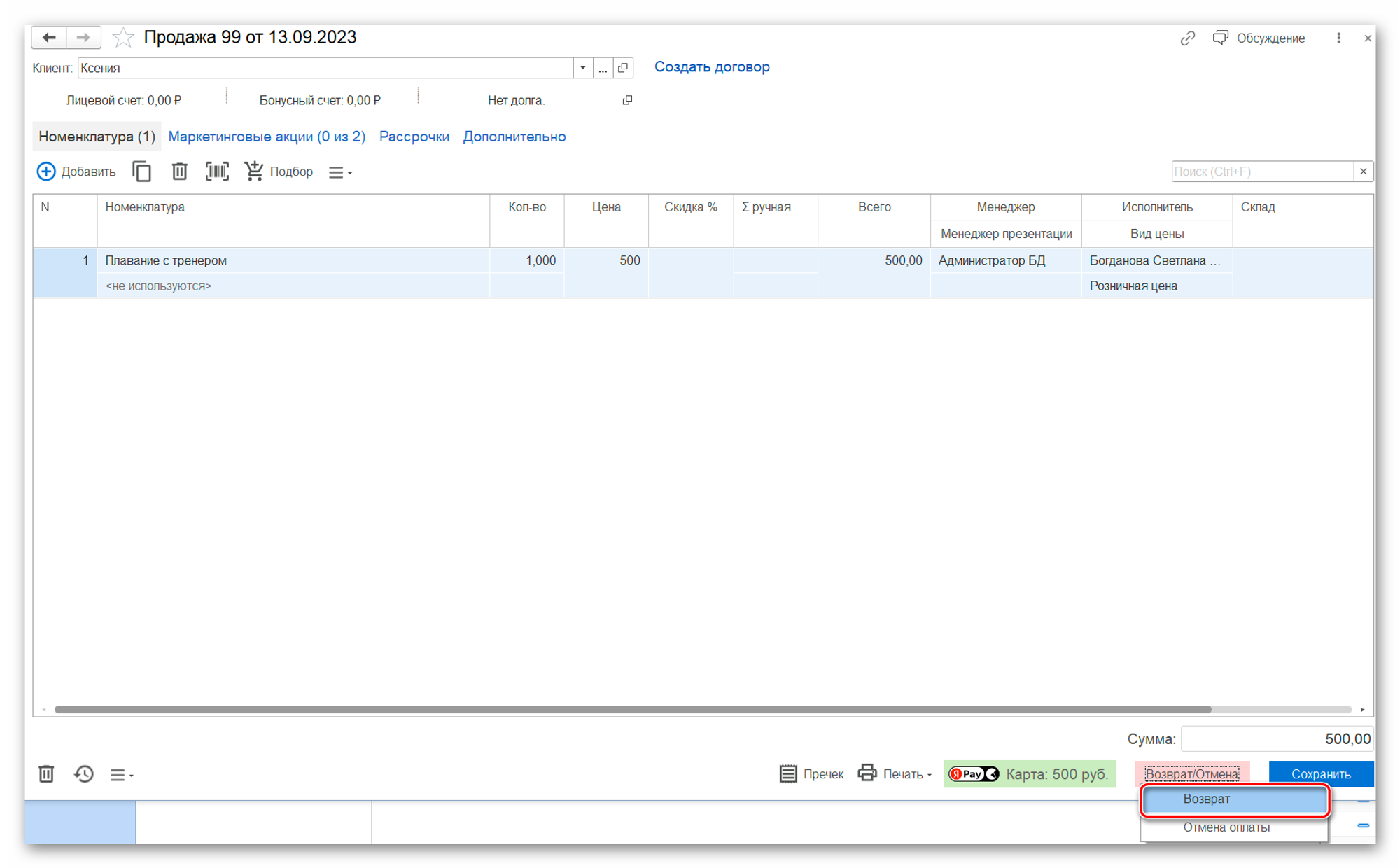Mark document for deletion using the bottom trash icon

click(x=46, y=774)
